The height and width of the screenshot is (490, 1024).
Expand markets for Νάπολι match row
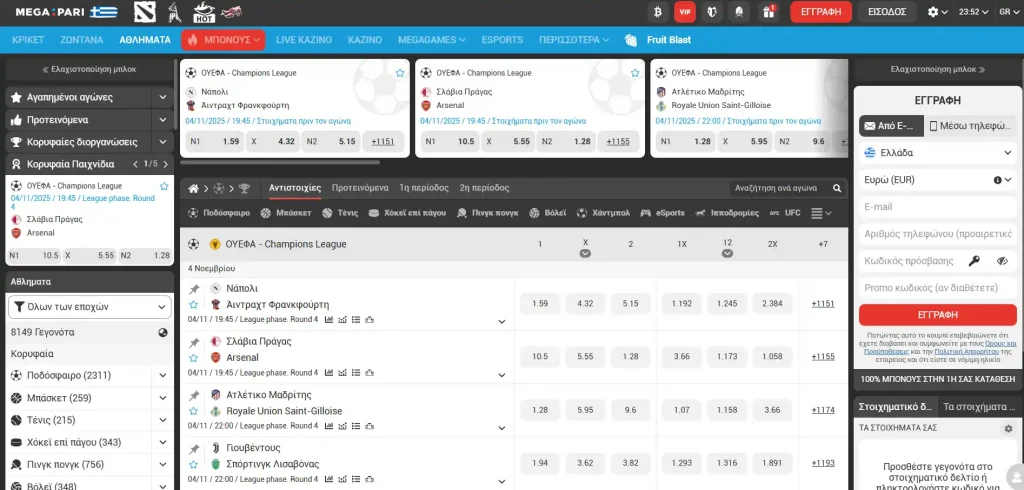pyautogui.click(x=502, y=321)
